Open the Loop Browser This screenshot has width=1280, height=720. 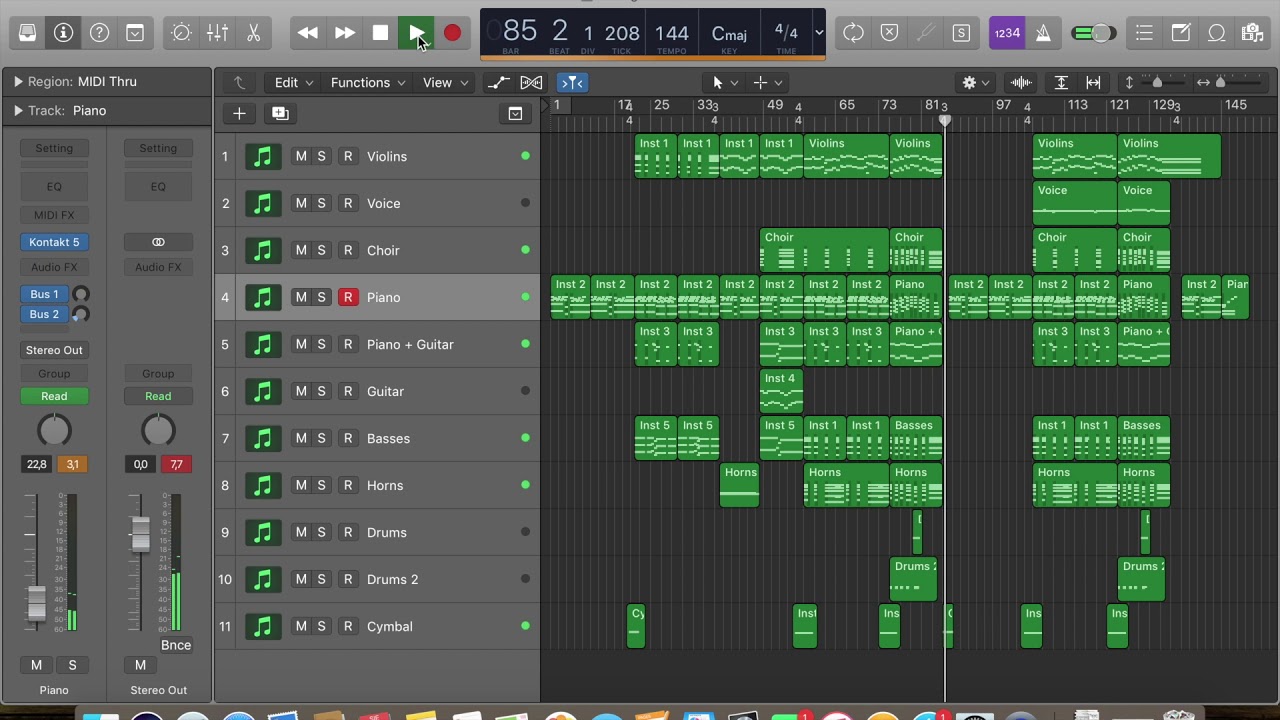pyautogui.click(x=1216, y=33)
